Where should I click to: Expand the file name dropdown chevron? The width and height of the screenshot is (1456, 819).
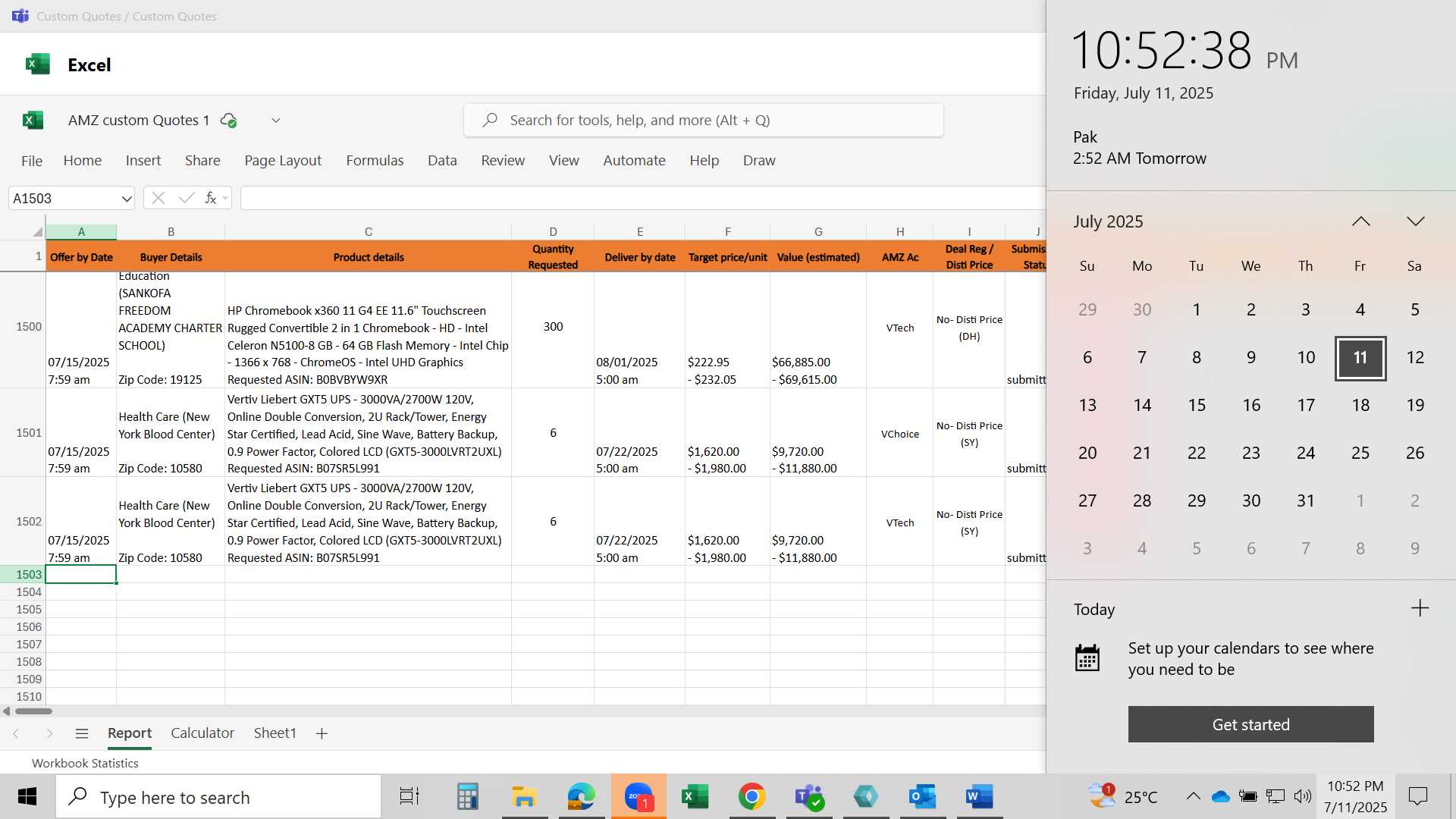pos(276,120)
